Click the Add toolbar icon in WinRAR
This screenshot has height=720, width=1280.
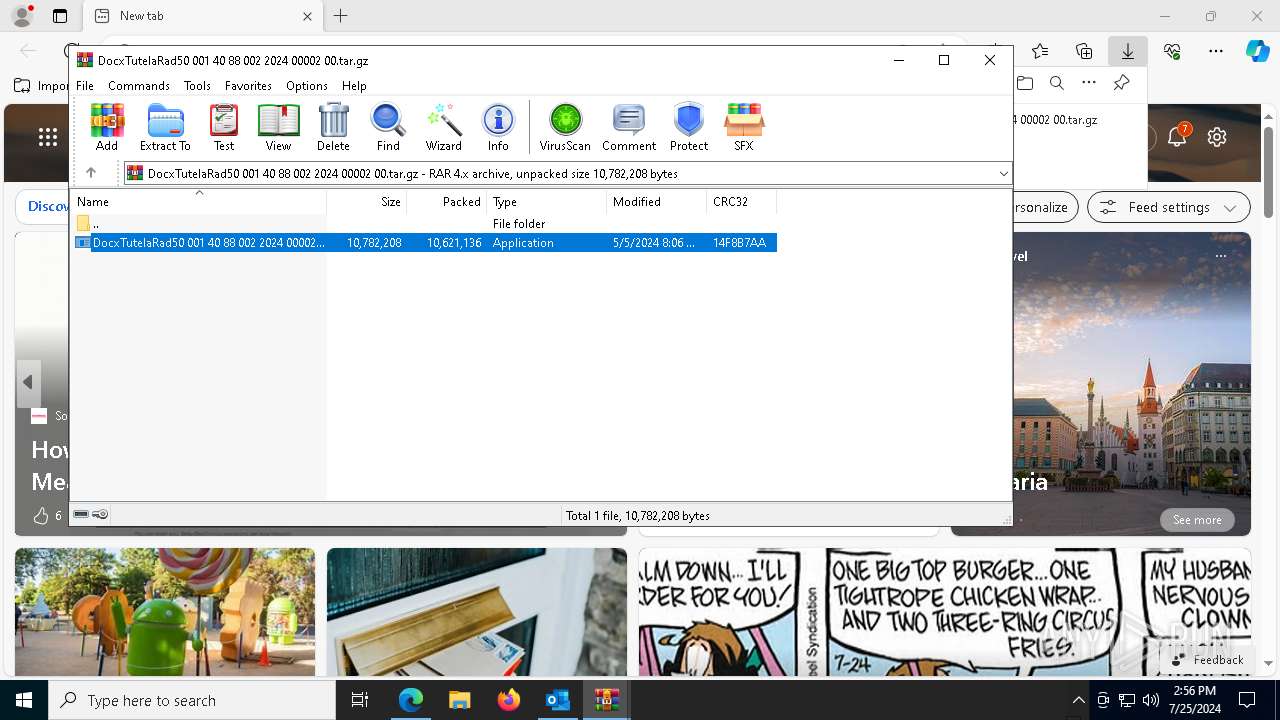107,127
